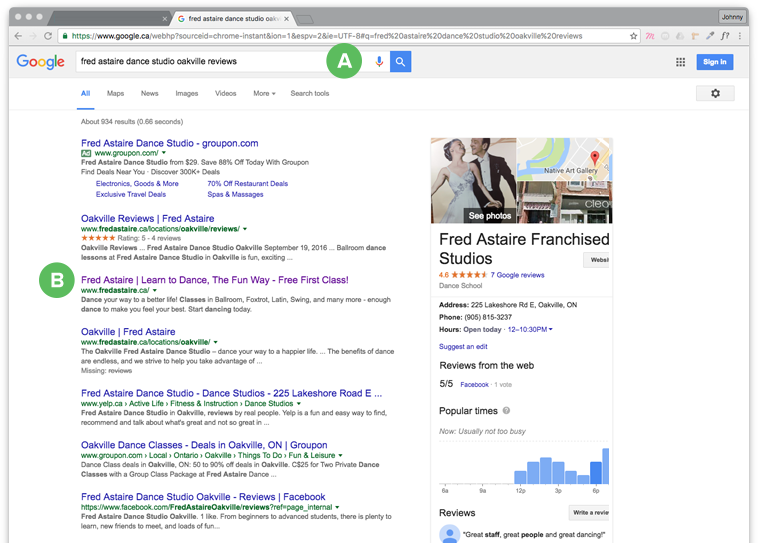Click the f? extension icon
758x543 pixels.
click(725, 36)
